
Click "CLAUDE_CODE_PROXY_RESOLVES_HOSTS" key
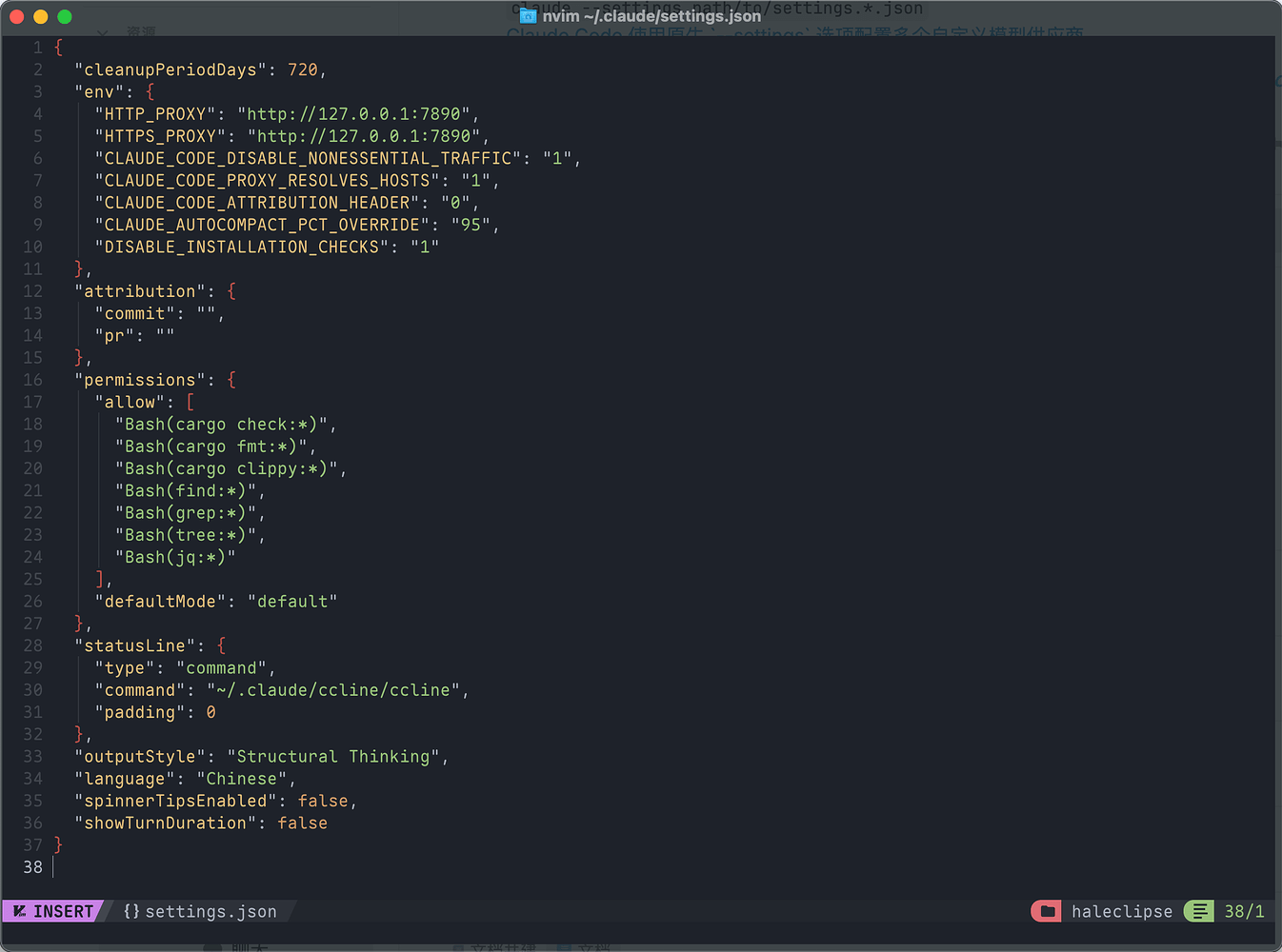tap(267, 180)
